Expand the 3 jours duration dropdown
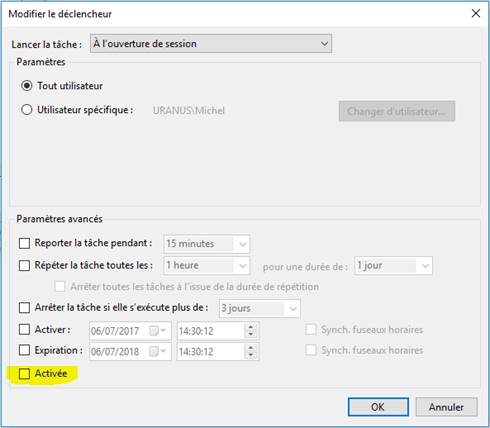 259,308
